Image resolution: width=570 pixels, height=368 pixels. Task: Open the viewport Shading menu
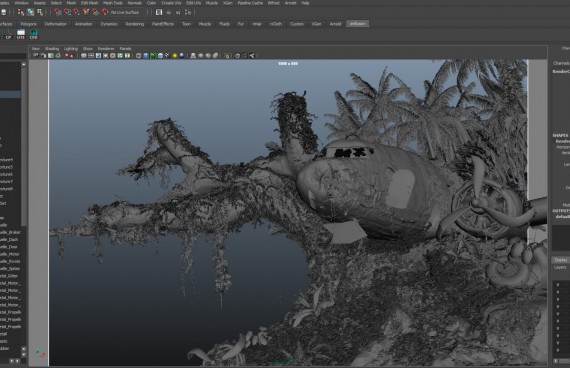pyautogui.click(x=52, y=49)
